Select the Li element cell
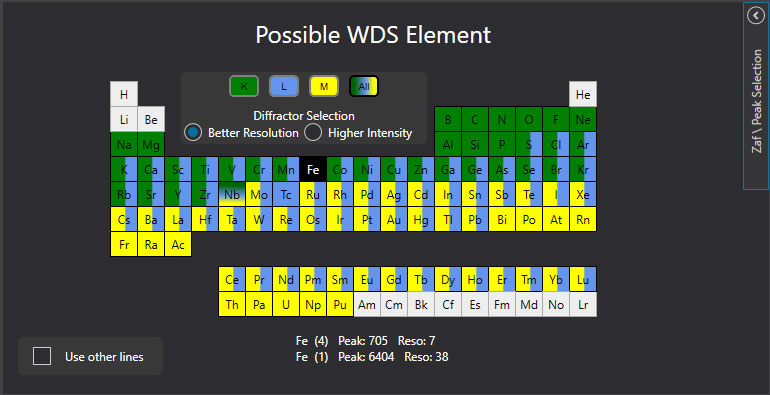 [x=124, y=119]
